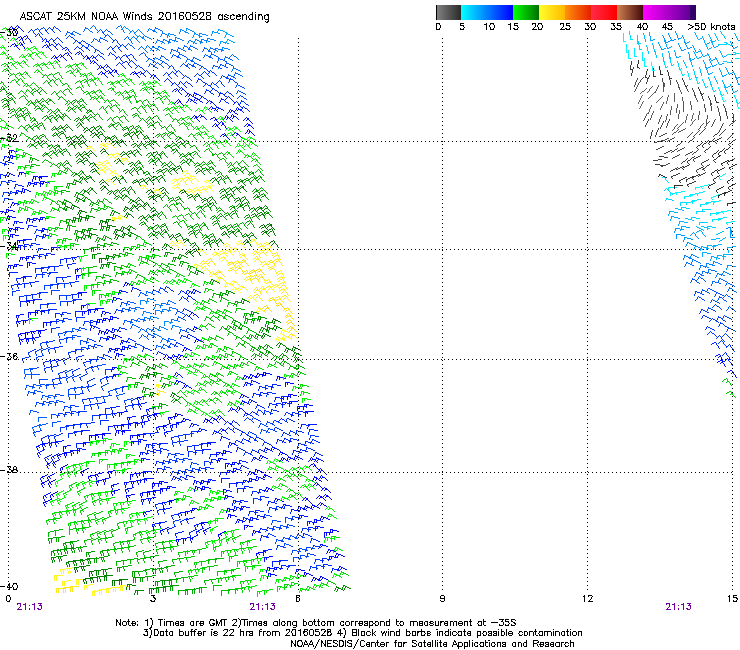This screenshot has height=650, width=740.
Task: Click the '-34' latitude axis label
Action: (x=9, y=246)
